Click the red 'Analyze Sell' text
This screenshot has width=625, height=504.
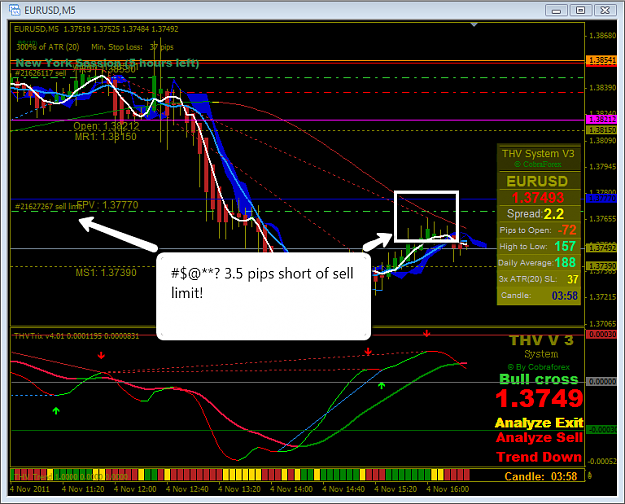tap(539, 438)
